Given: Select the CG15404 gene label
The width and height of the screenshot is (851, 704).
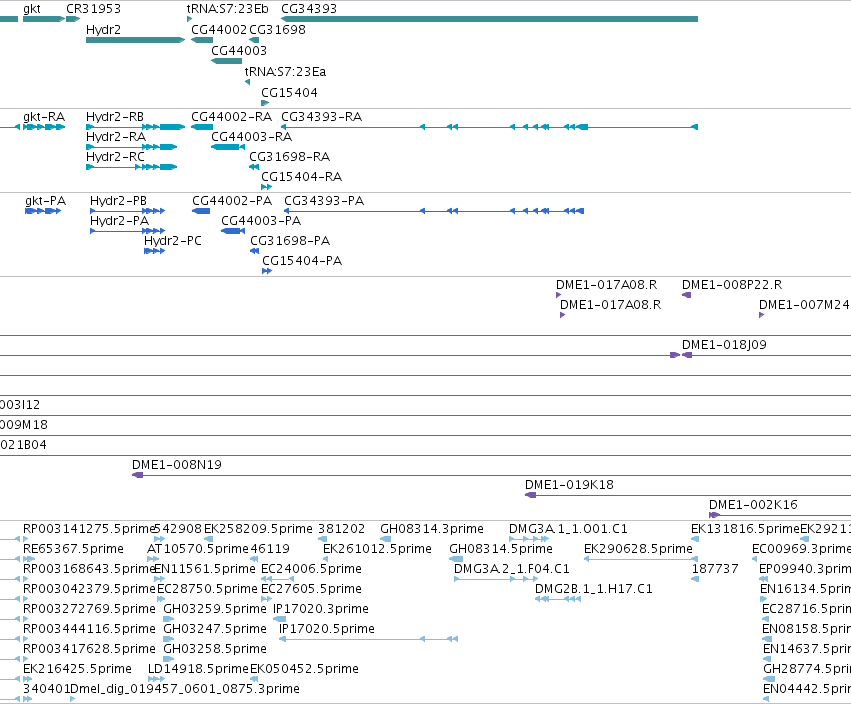Looking at the screenshot, I should tap(289, 93).
